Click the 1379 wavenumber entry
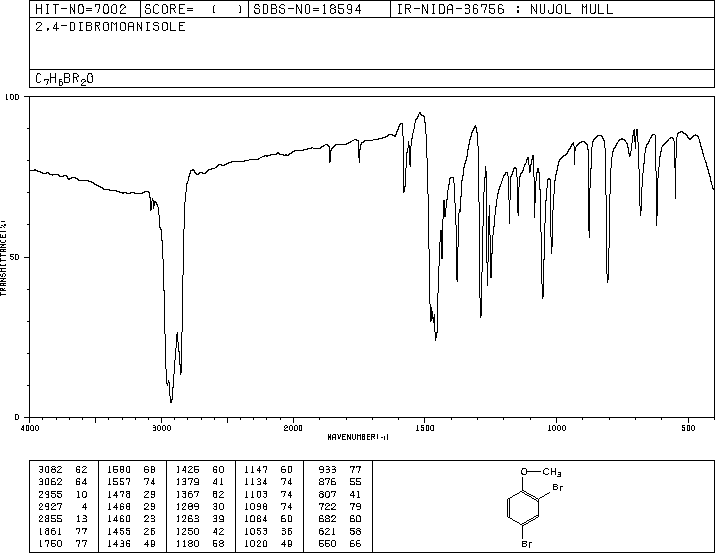The image size is (715, 553). 187,482
